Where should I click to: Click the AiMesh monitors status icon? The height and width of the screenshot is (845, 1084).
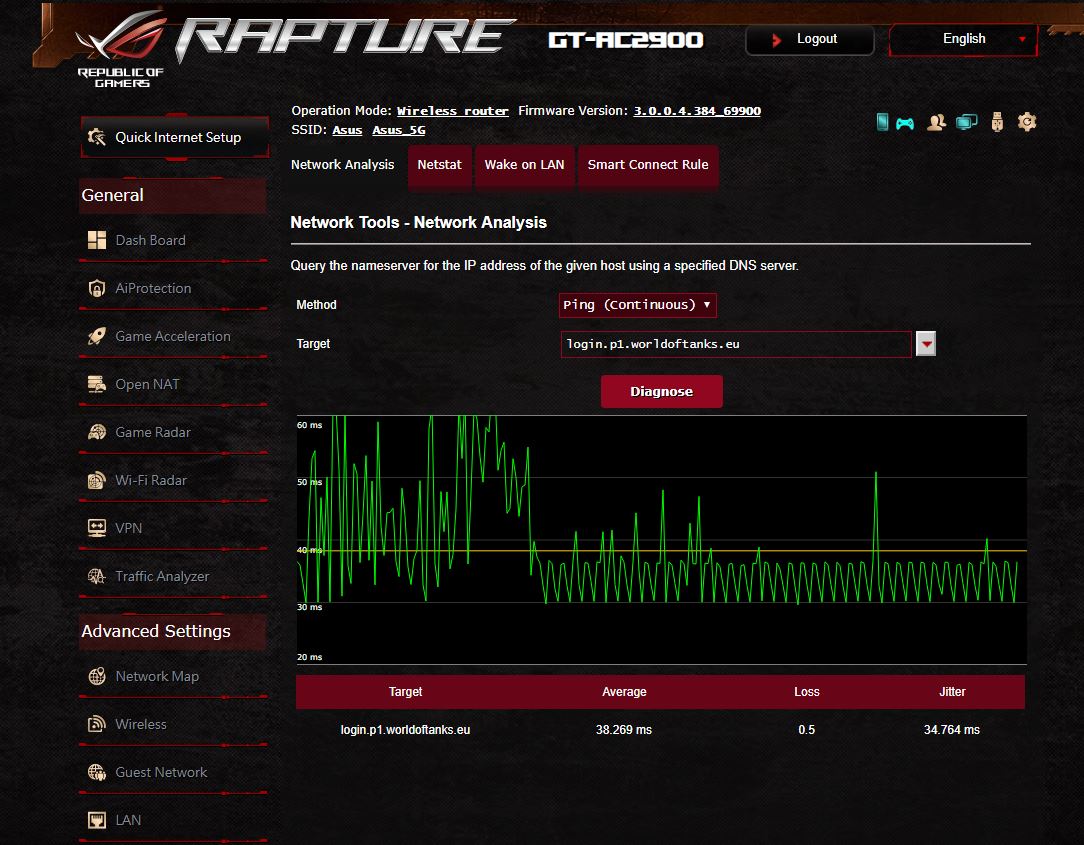click(x=966, y=122)
